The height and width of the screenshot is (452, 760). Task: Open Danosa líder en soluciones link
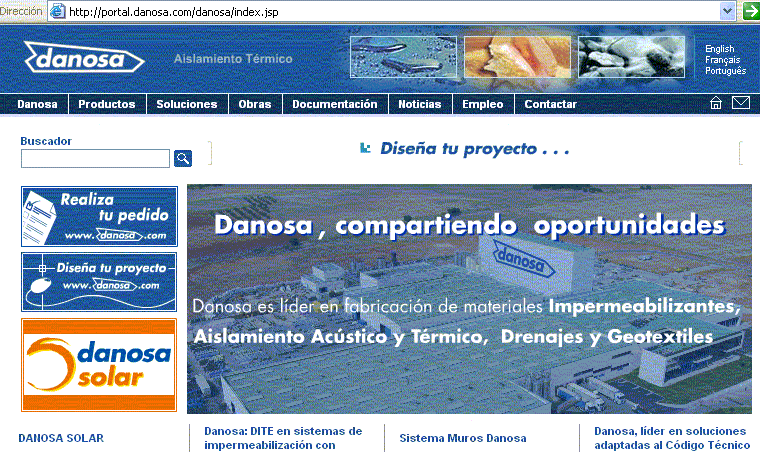click(672, 438)
